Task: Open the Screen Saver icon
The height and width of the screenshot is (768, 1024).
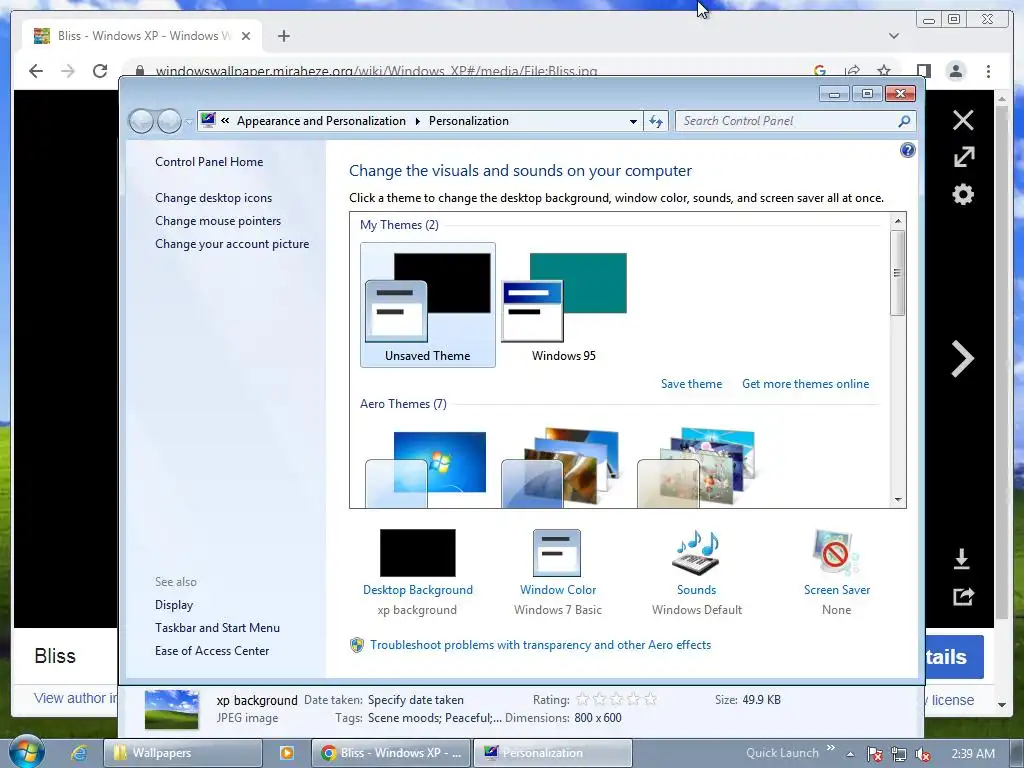Action: [x=836, y=552]
